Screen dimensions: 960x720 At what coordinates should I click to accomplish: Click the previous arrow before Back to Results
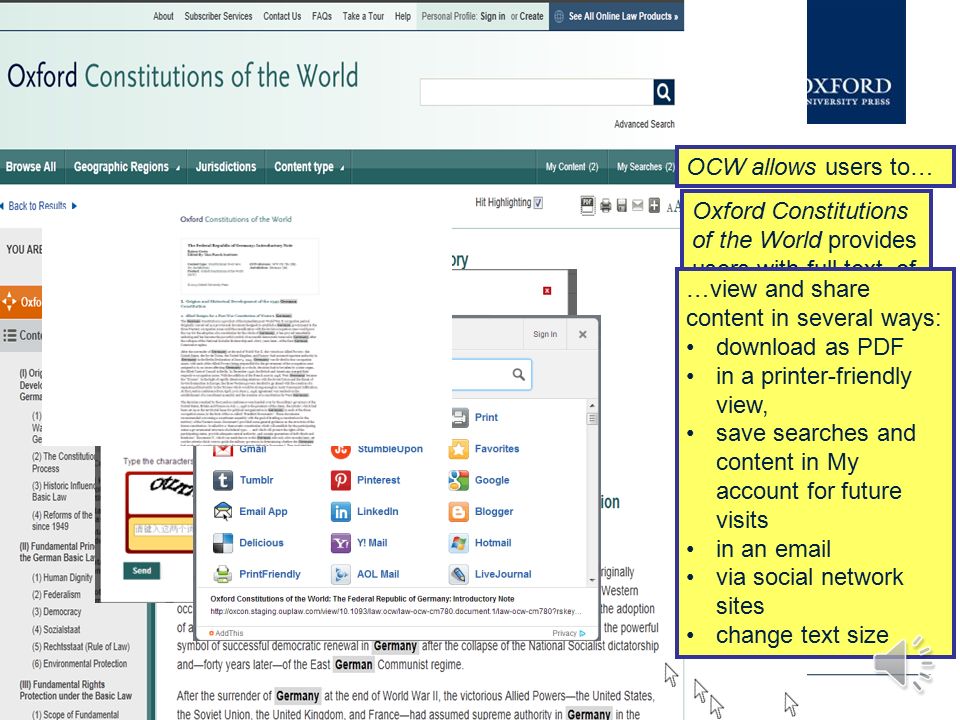(x=2, y=206)
